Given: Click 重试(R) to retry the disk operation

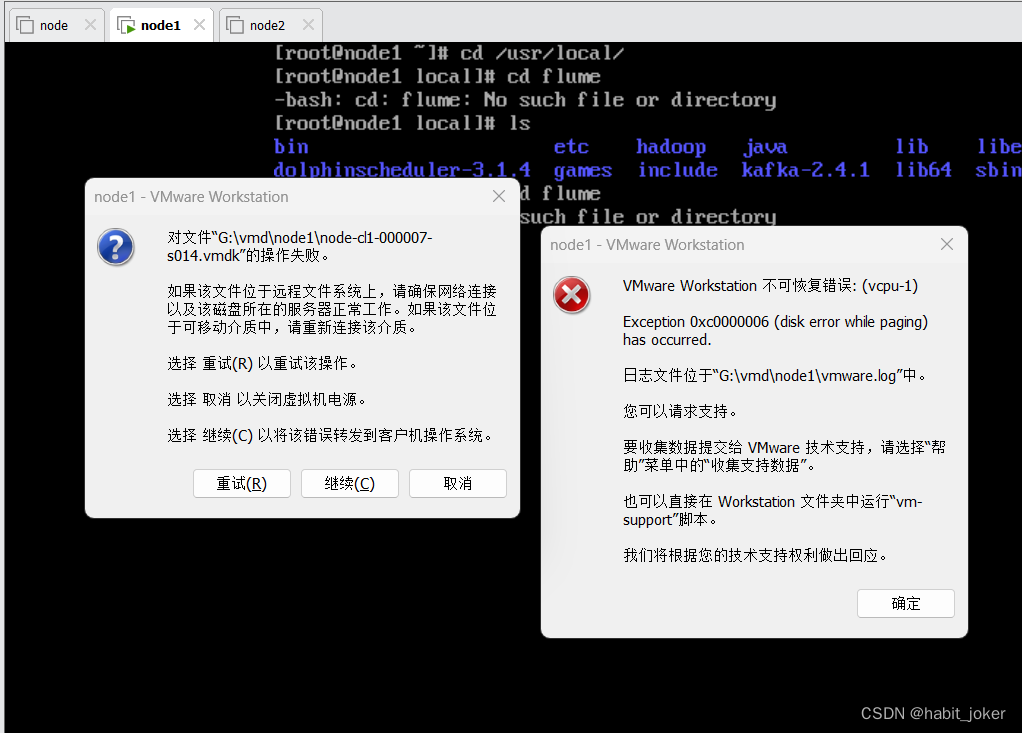Looking at the screenshot, I should coord(241,483).
